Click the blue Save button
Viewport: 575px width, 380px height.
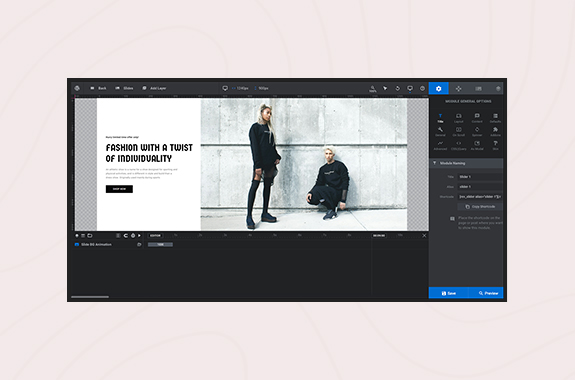(448, 293)
